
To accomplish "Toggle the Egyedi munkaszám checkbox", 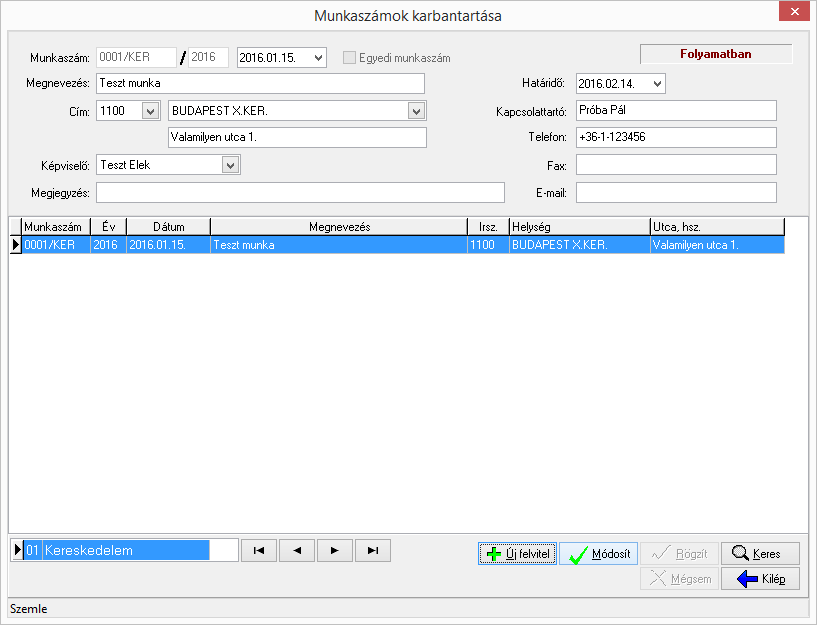I will click(349, 58).
